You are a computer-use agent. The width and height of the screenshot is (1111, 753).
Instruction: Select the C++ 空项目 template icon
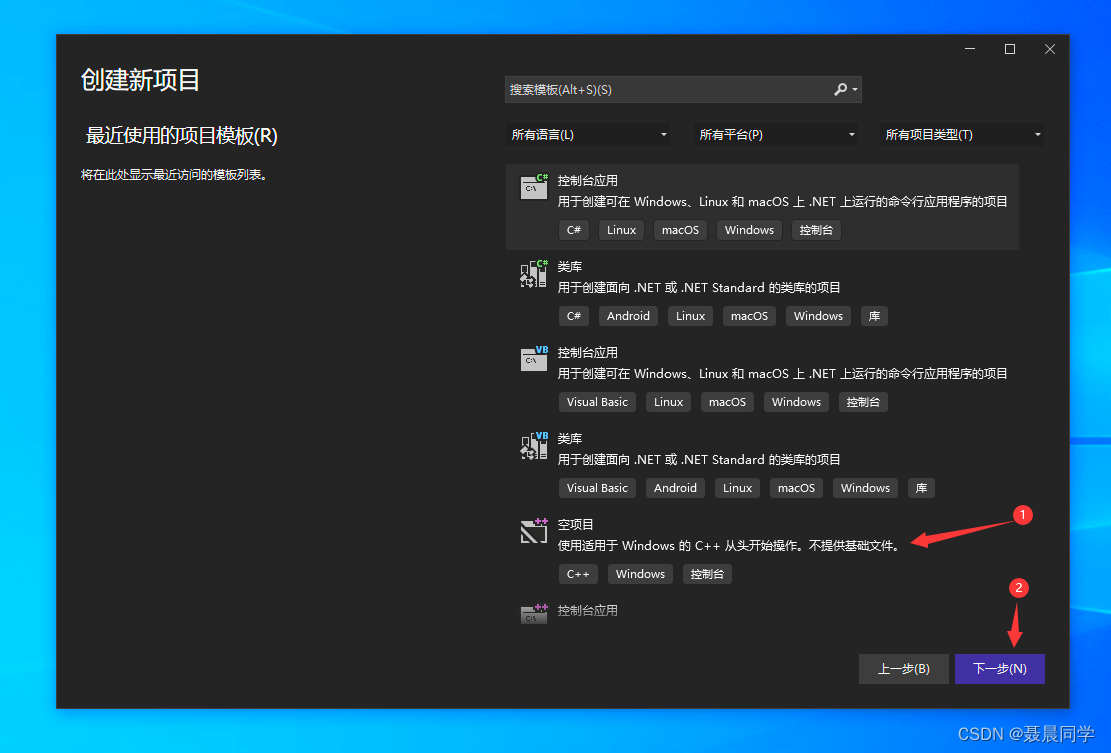(x=534, y=531)
